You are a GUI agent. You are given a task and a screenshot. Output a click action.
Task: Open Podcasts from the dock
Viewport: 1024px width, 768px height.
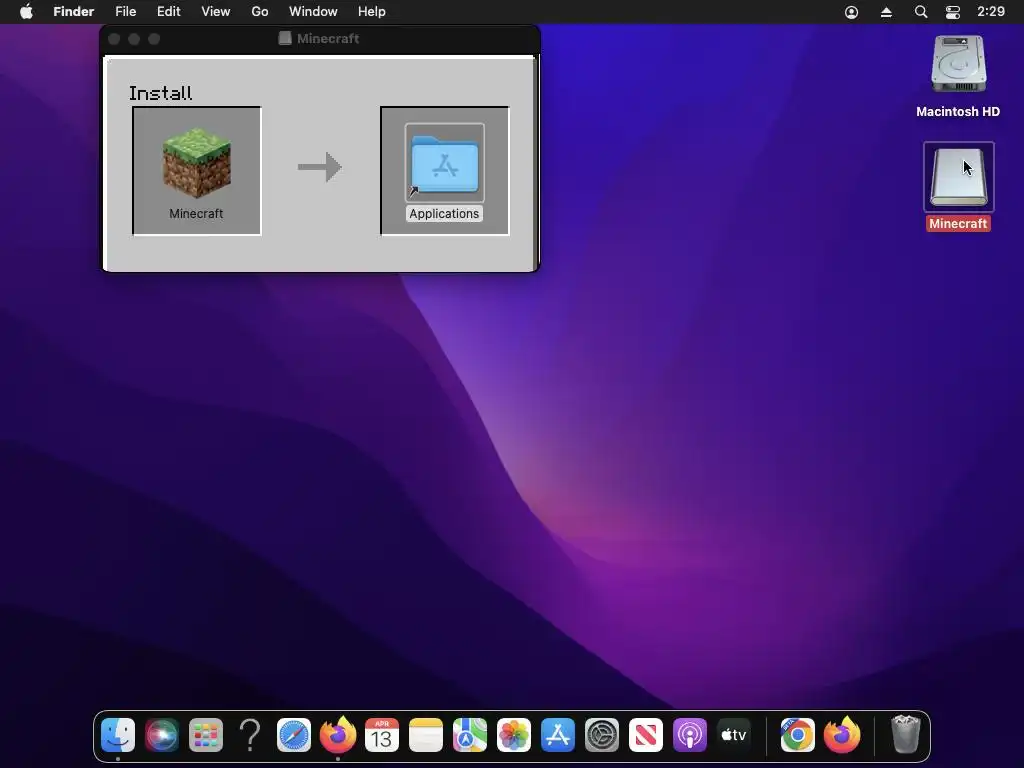[690, 735]
